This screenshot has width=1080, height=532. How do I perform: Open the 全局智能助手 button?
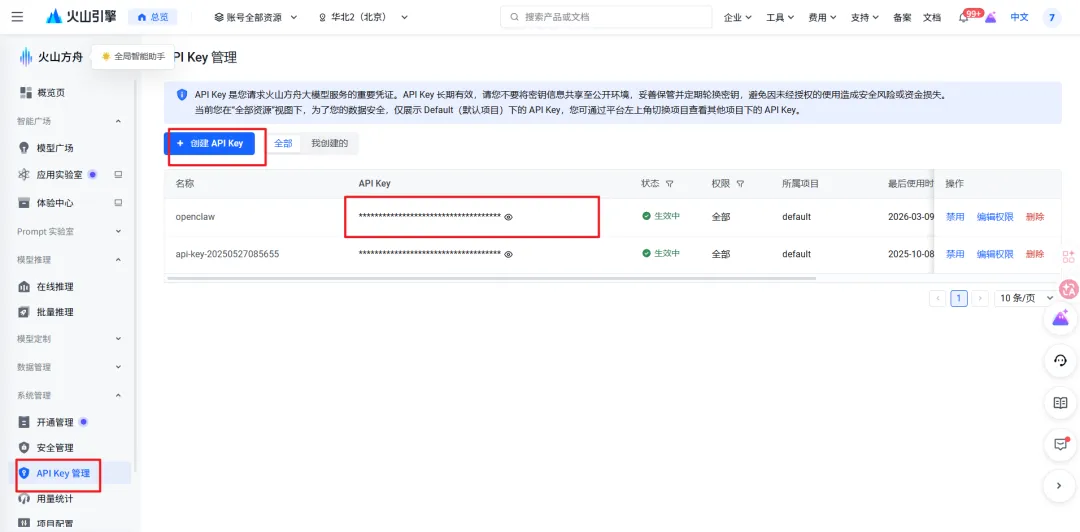tap(134, 57)
